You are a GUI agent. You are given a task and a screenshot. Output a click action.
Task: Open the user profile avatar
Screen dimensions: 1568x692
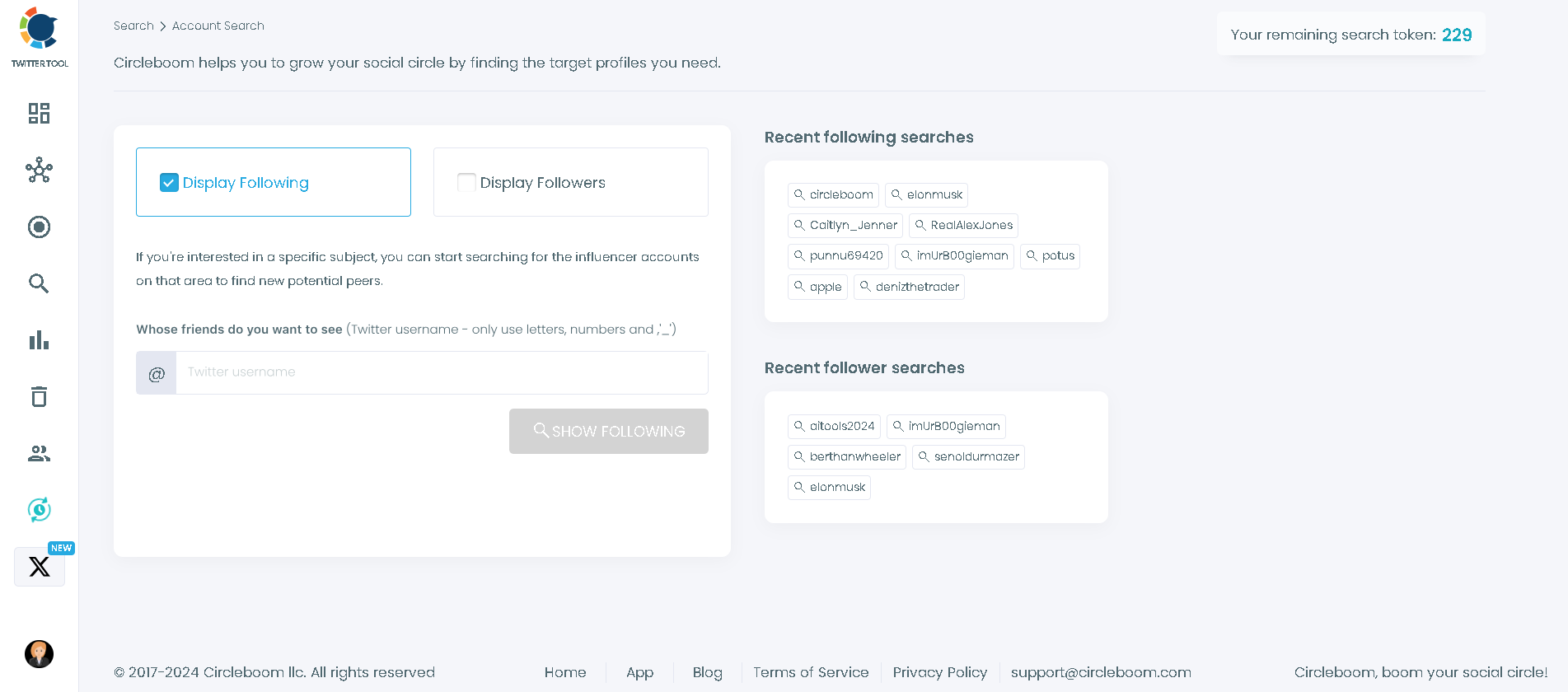tap(39, 654)
